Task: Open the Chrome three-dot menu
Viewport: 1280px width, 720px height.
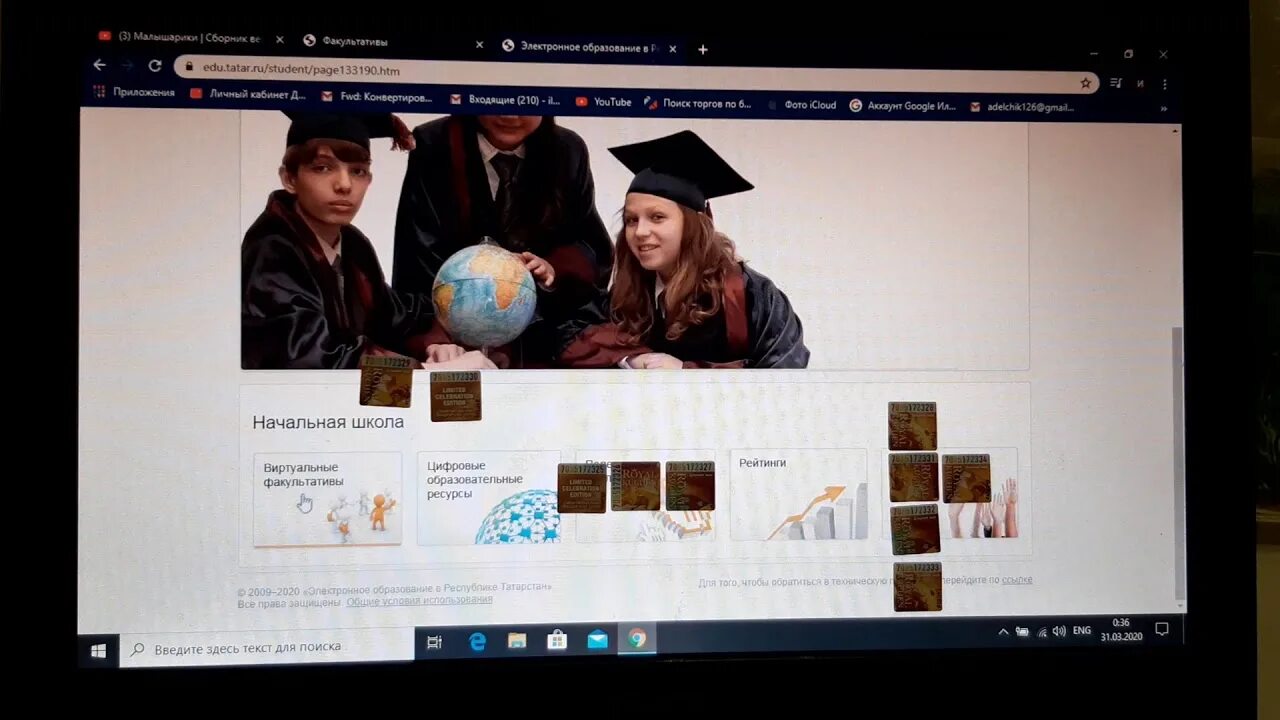Action: 1164,84
